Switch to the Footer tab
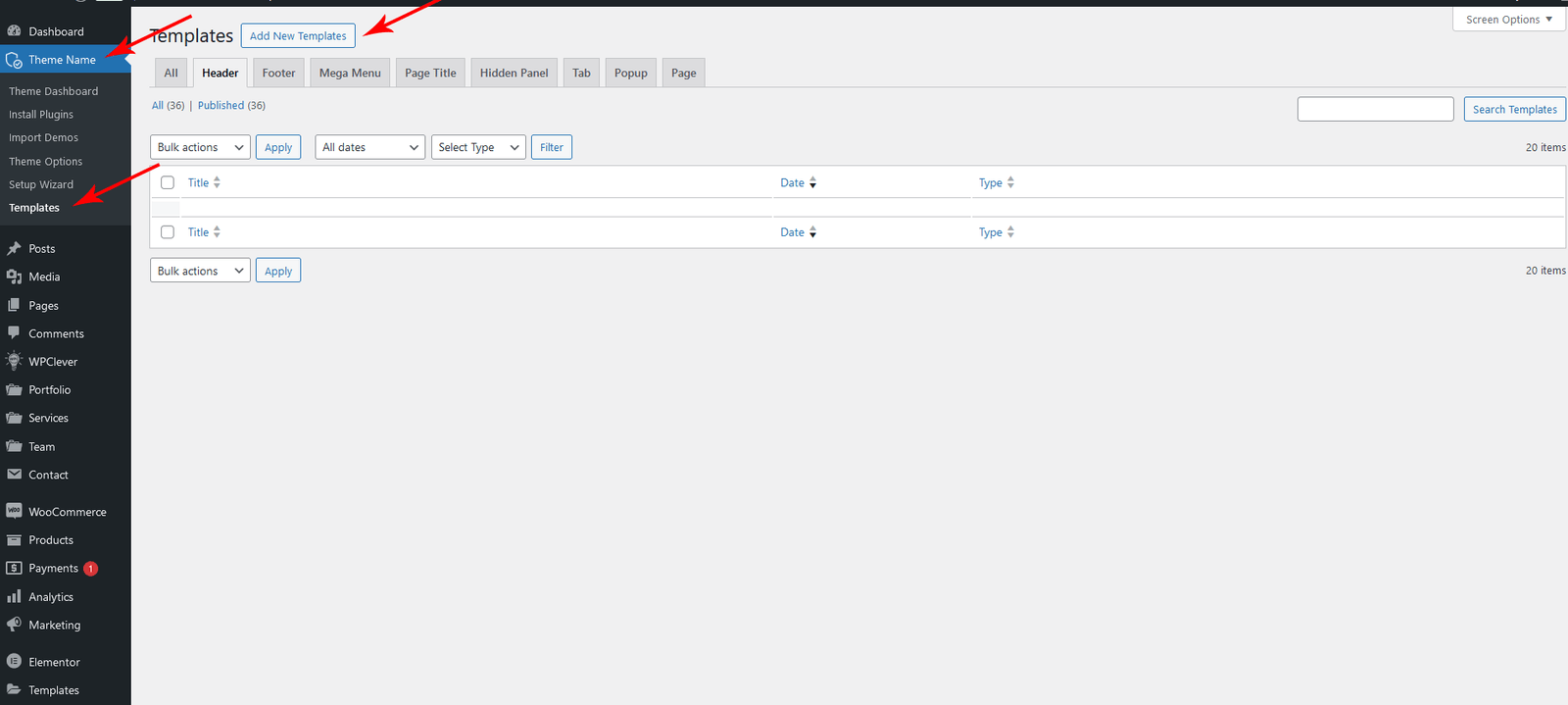The width and height of the screenshot is (1568, 705). point(278,73)
